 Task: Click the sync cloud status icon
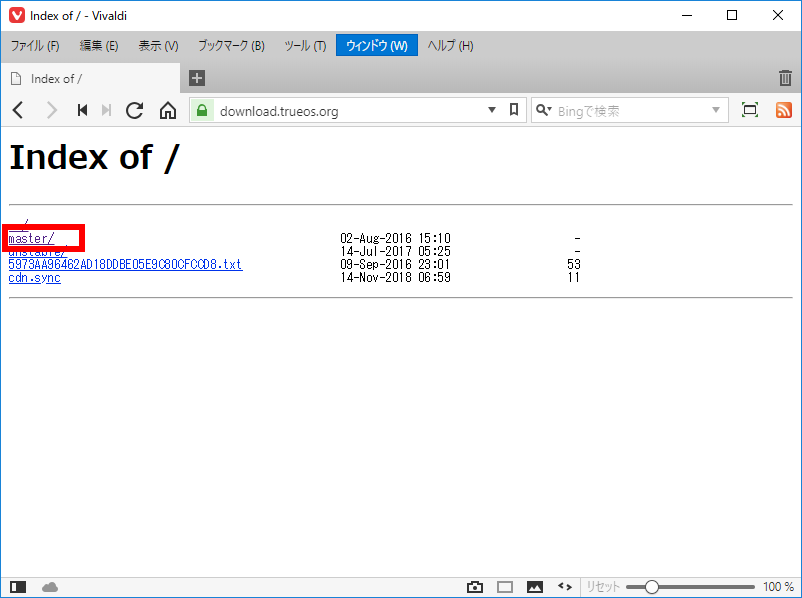click(50, 587)
